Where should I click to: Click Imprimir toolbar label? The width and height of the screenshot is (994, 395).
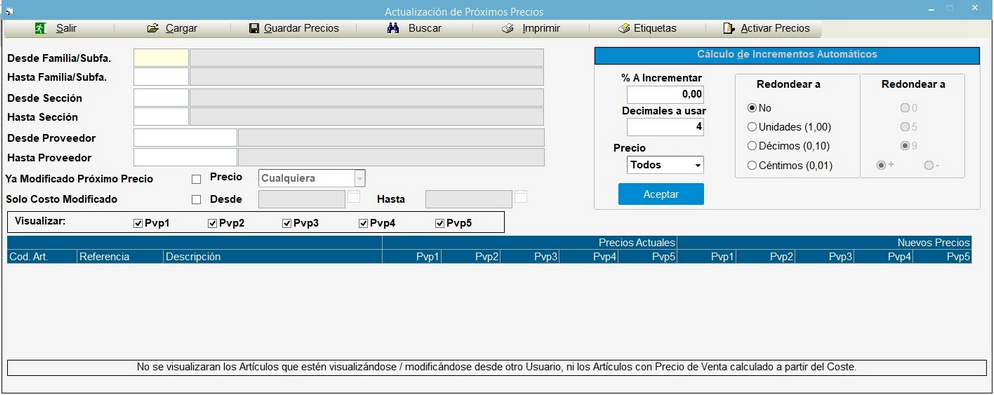point(541,29)
